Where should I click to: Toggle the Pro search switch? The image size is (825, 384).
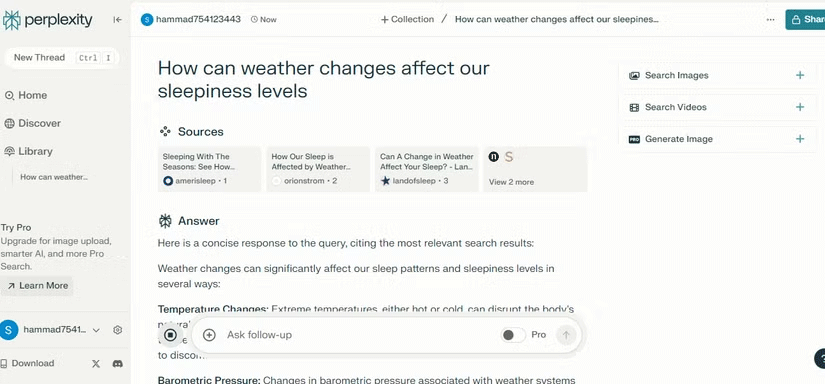513,335
